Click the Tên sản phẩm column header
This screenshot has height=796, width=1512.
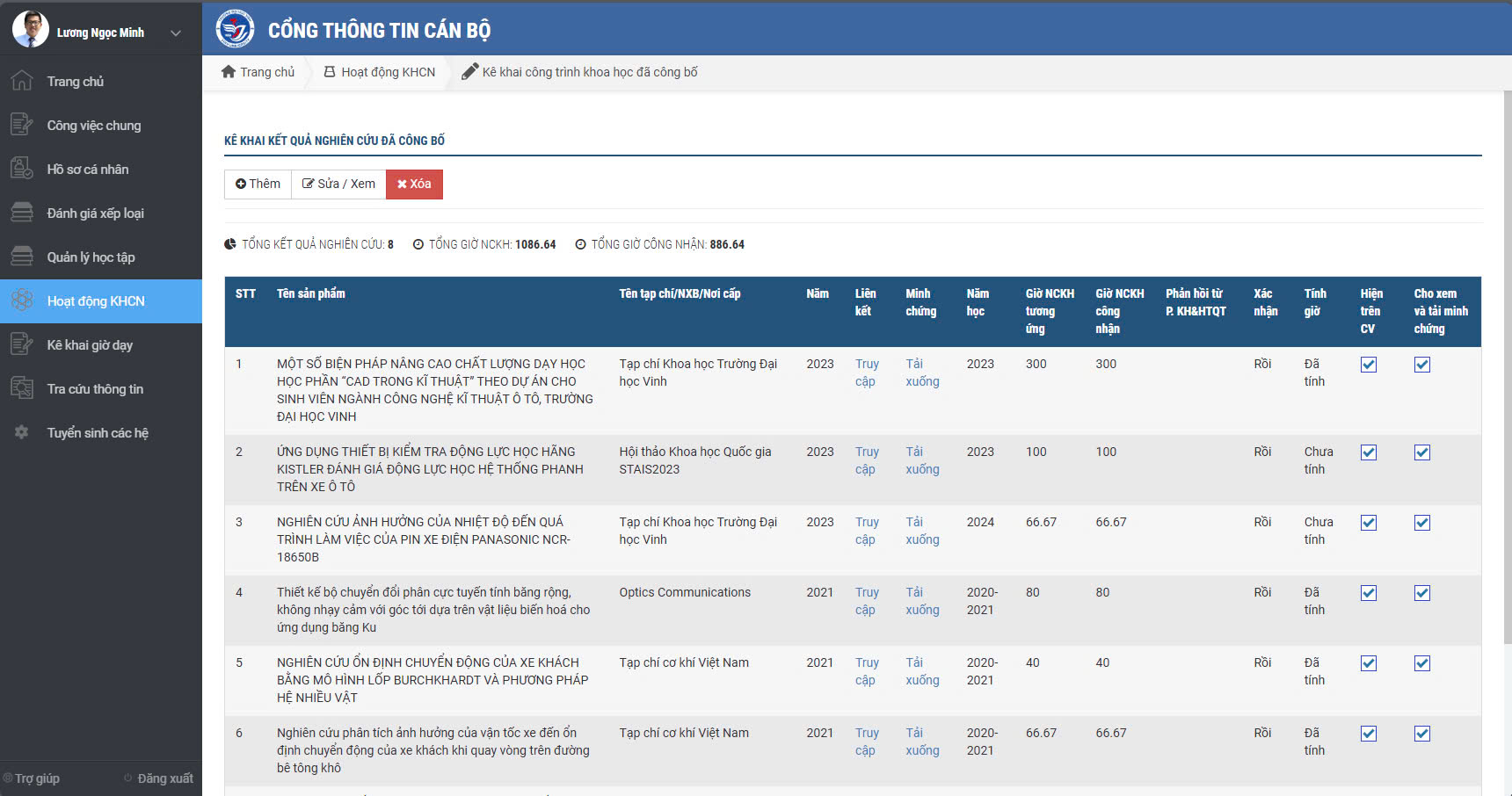pyautogui.click(x=311, y=293)
